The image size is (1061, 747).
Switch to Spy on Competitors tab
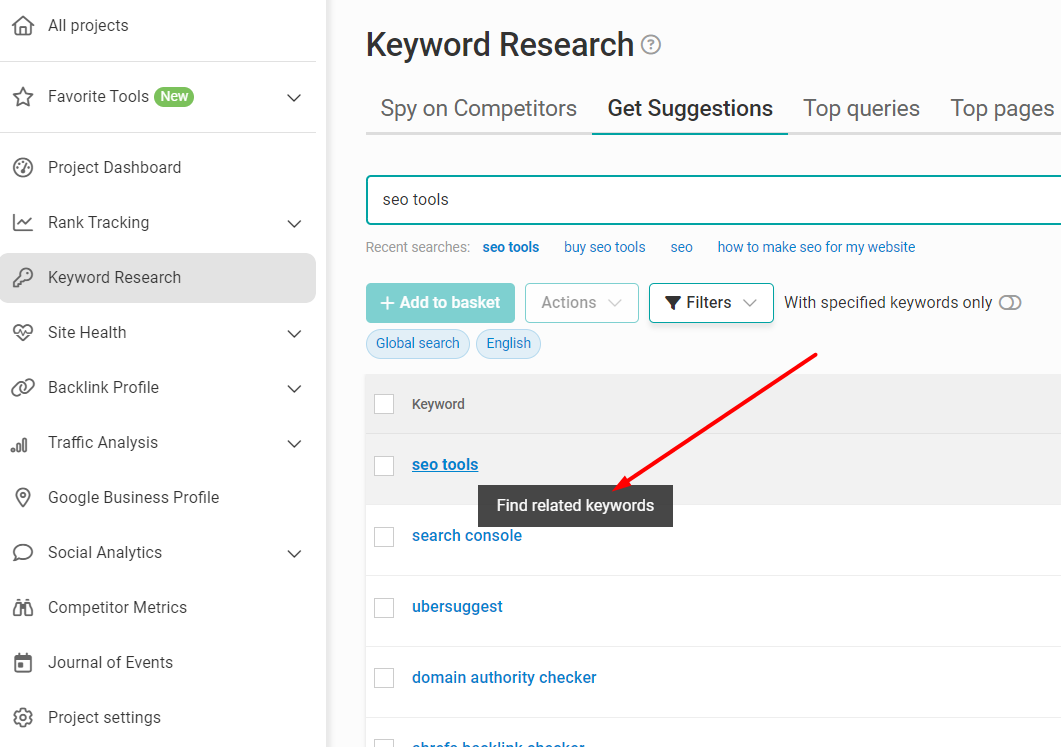point(478,109)
